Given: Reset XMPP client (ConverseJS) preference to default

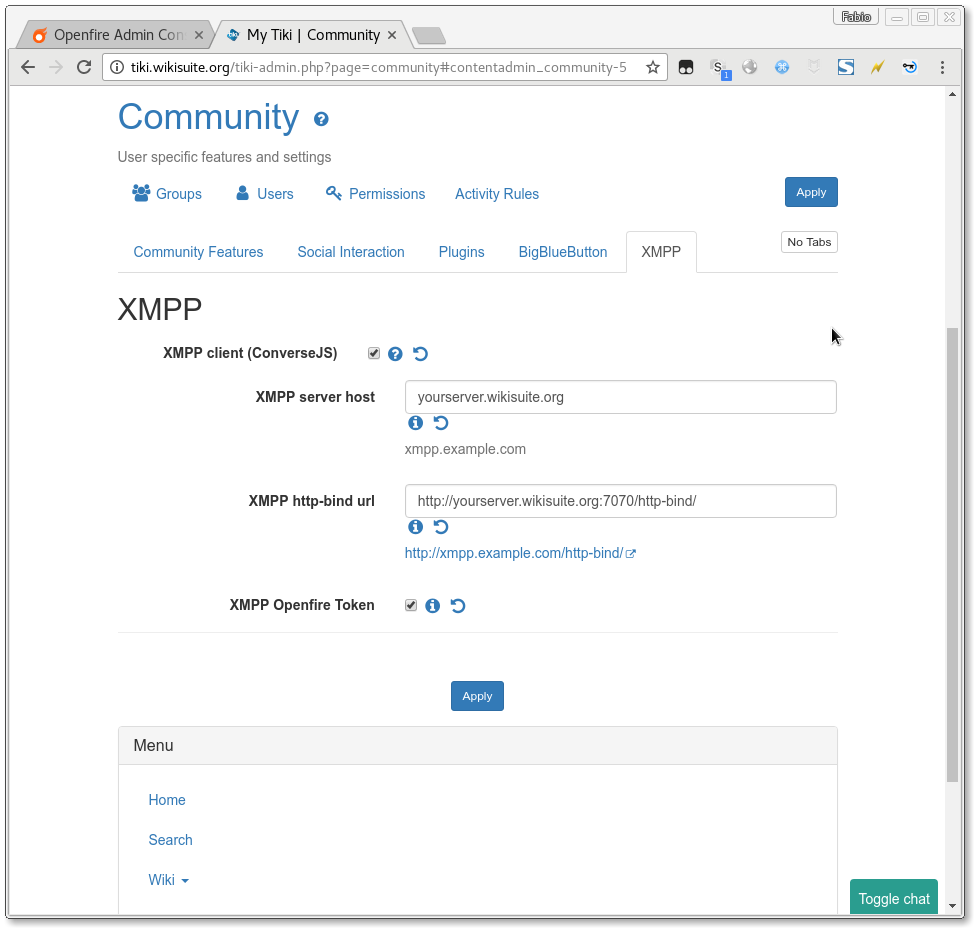Looking at the screenshot, I should point(421,354).
